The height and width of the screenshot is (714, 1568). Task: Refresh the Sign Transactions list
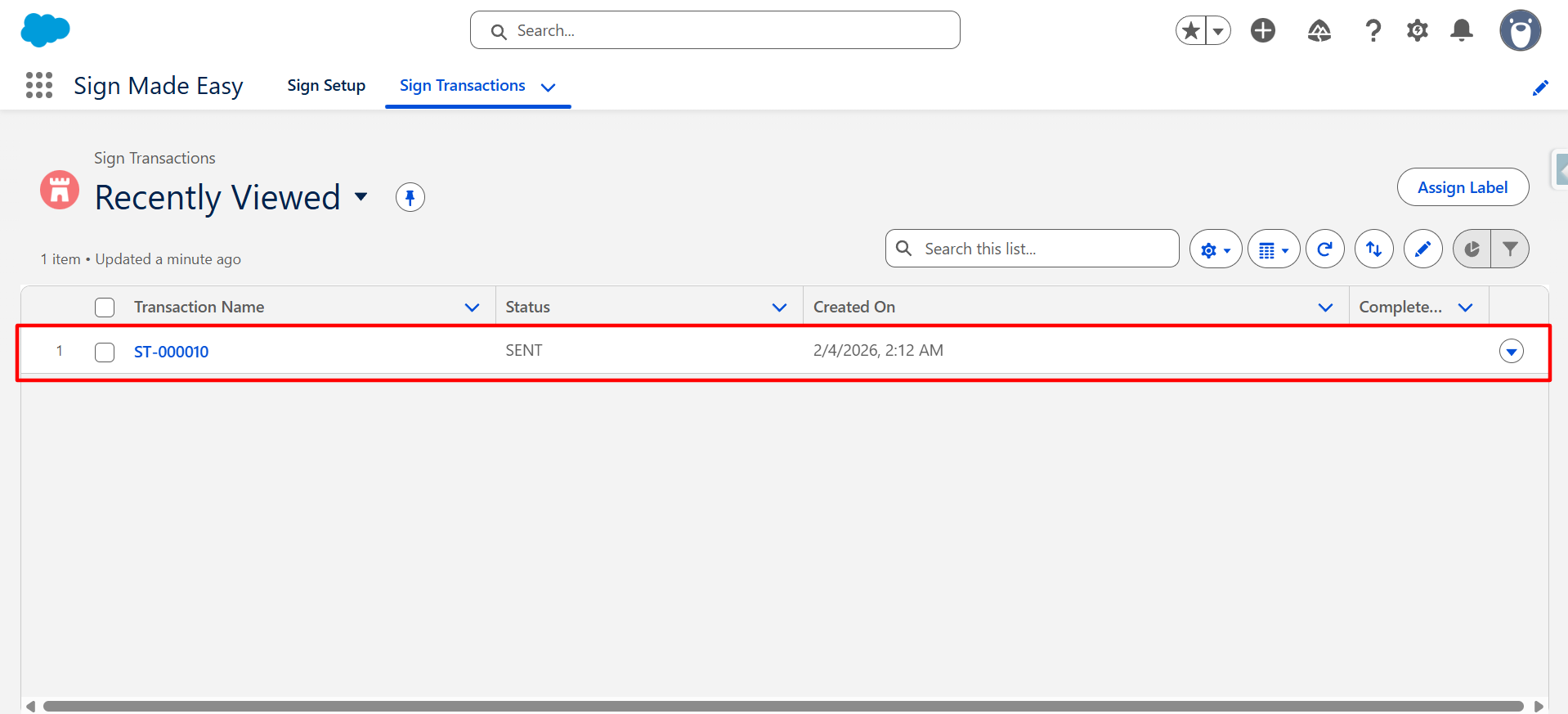coord(1324,249)
